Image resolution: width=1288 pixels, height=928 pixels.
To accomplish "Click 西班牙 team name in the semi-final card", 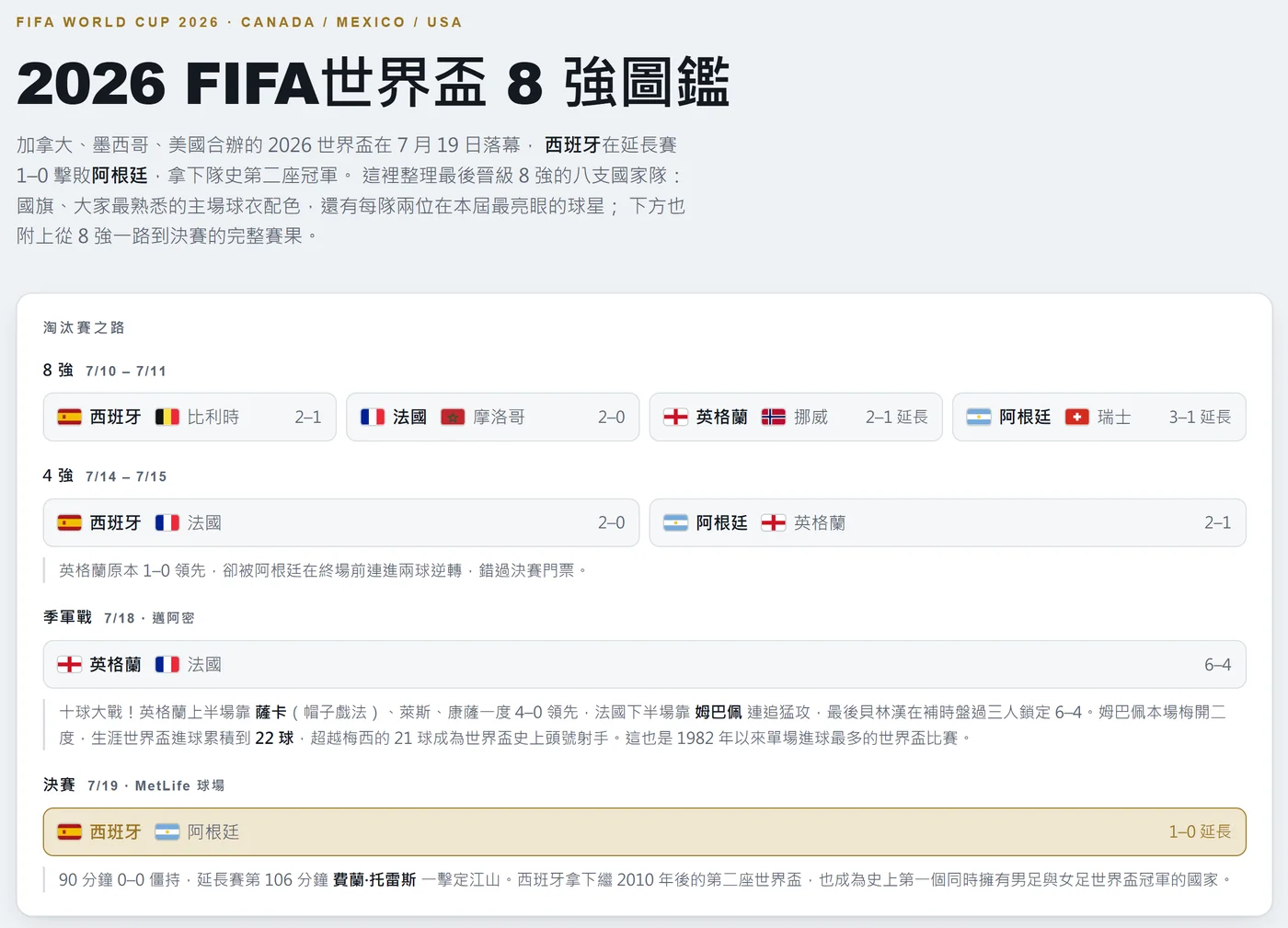I will (x=115, y=522).
